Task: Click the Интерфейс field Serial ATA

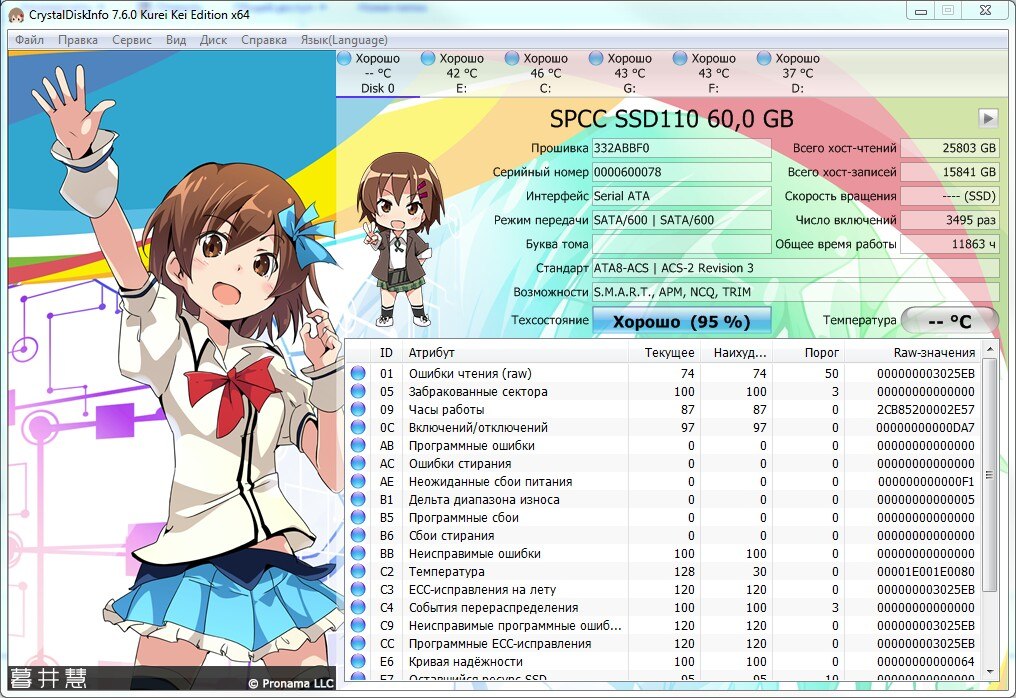Action: 682,196
